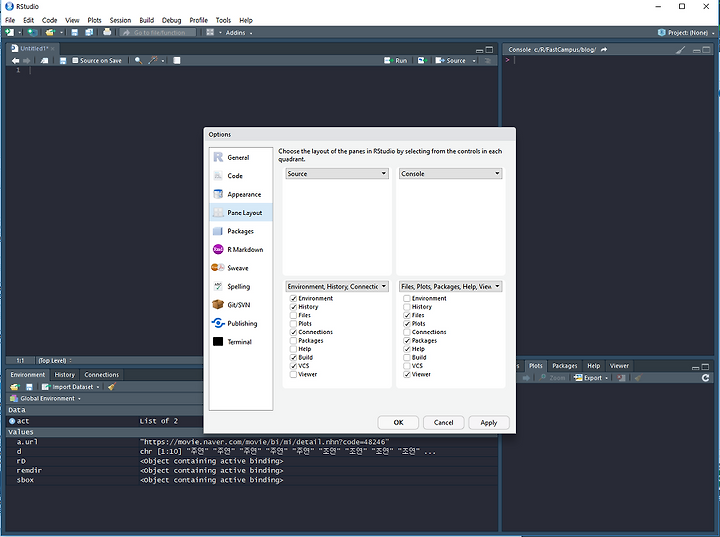Switch to the History tab

[x=65, y=375]
